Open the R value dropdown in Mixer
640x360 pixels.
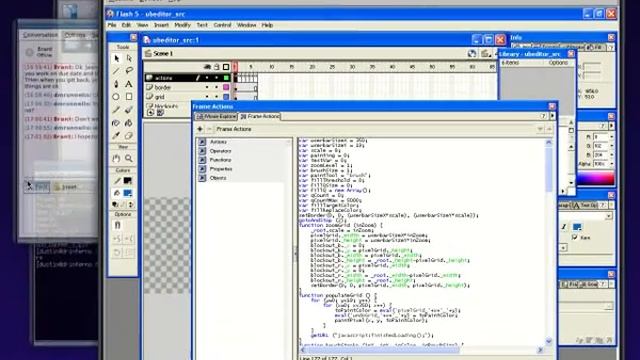pyautogui.click(x=611, y=137)
